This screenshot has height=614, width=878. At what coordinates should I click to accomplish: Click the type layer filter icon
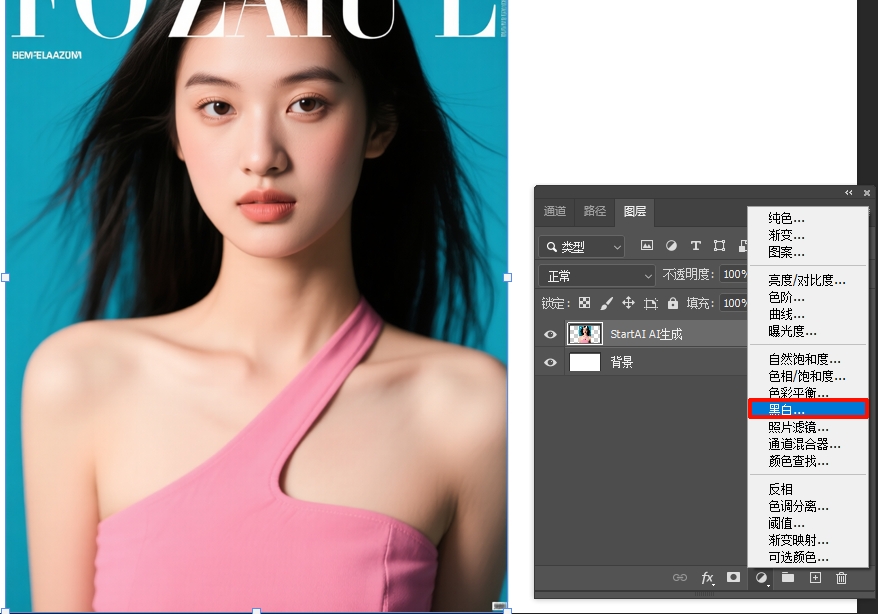(695, 246)
